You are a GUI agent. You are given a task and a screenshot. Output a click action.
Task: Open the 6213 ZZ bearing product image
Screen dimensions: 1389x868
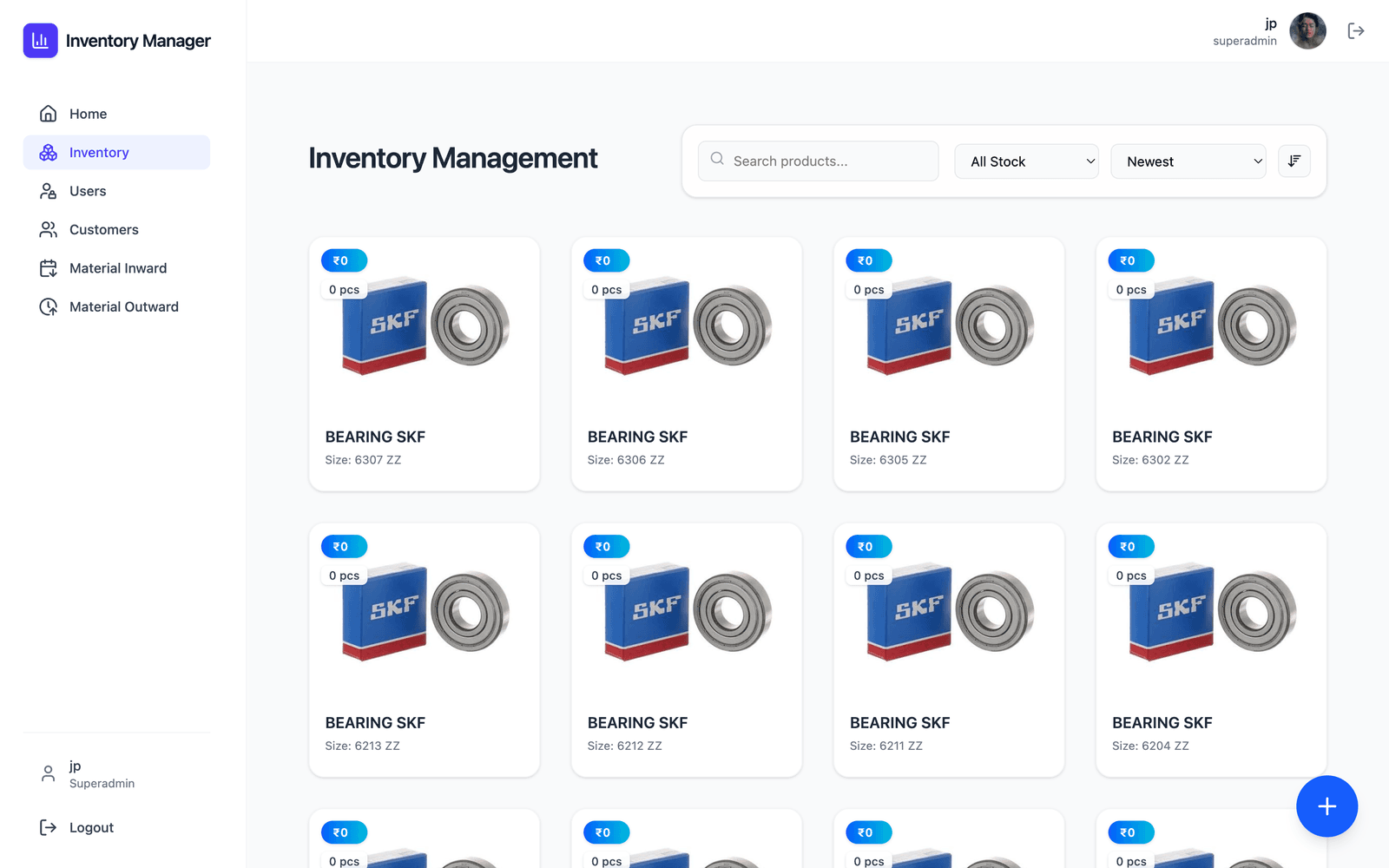(425, 612)
